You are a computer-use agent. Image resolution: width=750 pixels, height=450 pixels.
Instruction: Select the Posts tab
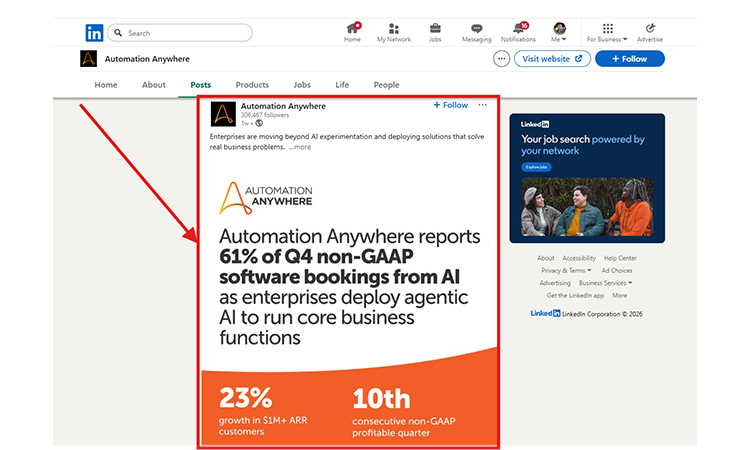(200, 85)
